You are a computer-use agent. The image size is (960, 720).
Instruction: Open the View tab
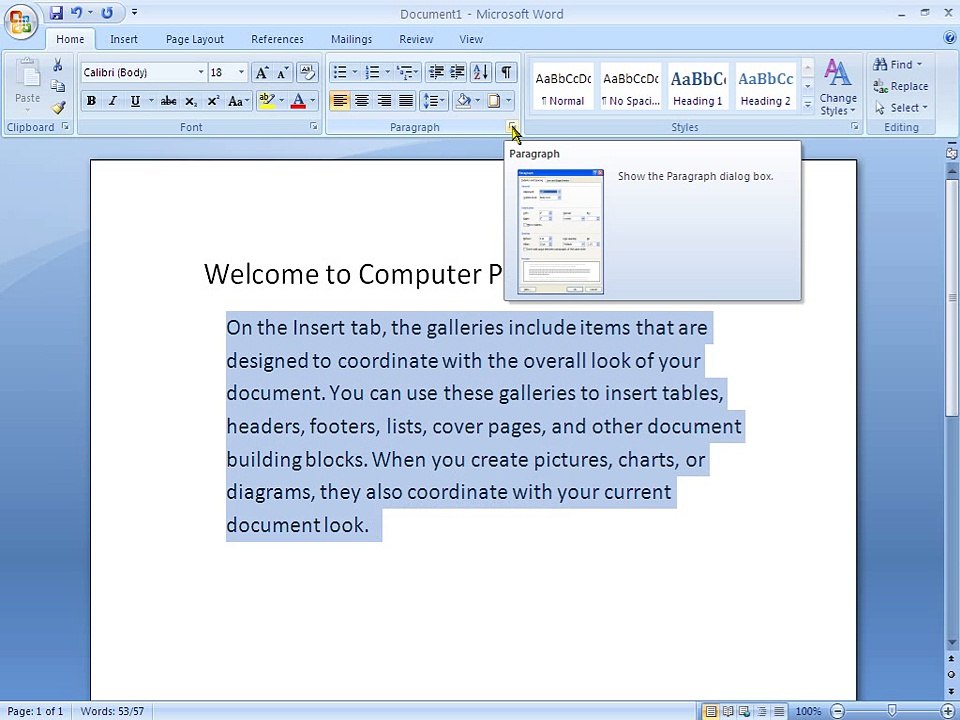pos(471,39)
